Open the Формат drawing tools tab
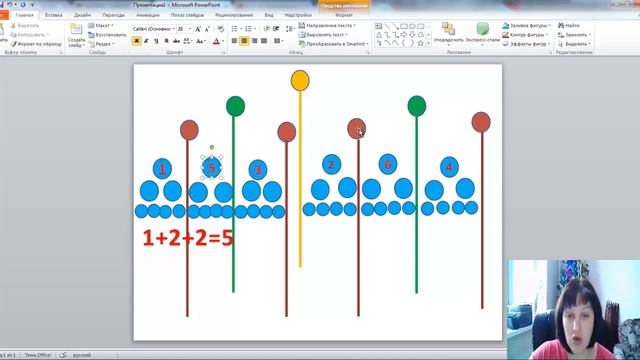640x360 pixels. click(344, 15)
